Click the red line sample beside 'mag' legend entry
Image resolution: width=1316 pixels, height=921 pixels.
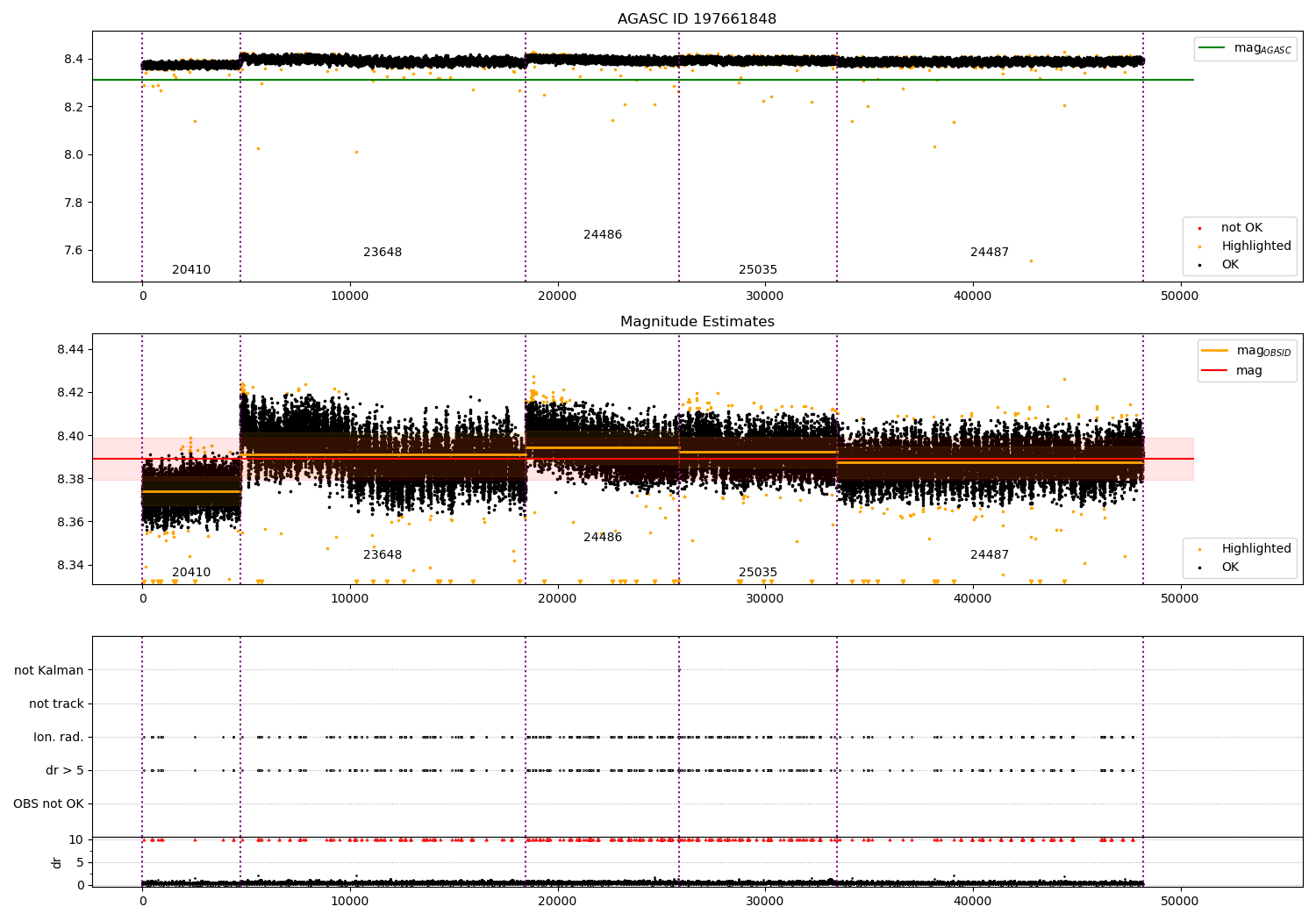(1214, 371)
